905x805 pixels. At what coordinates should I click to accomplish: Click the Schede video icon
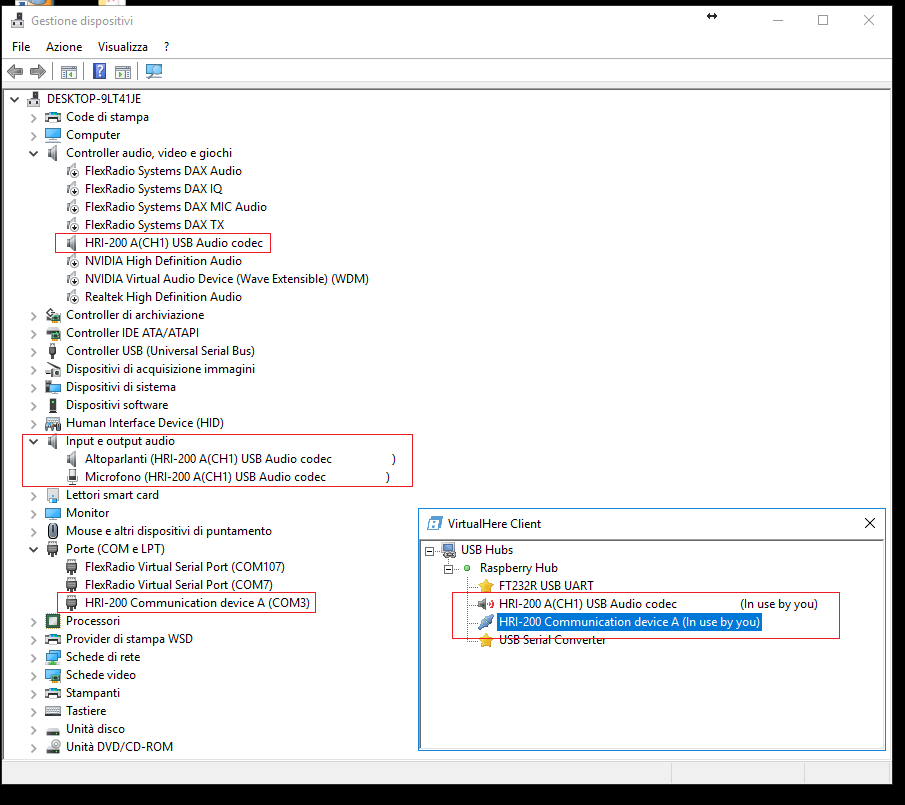pyautogui.click(x=53, y=675)
